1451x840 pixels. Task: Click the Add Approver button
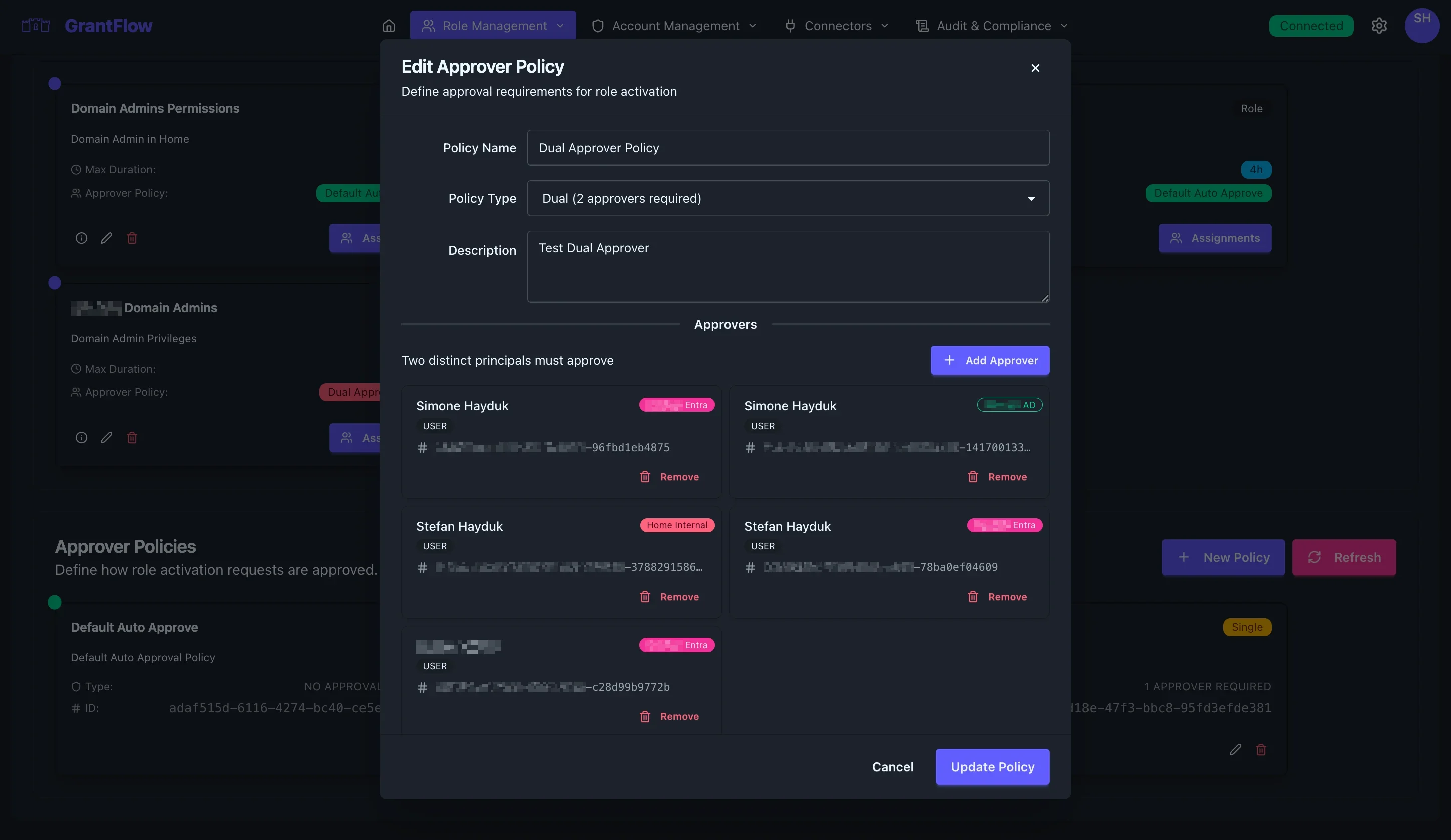click(990, 360)
